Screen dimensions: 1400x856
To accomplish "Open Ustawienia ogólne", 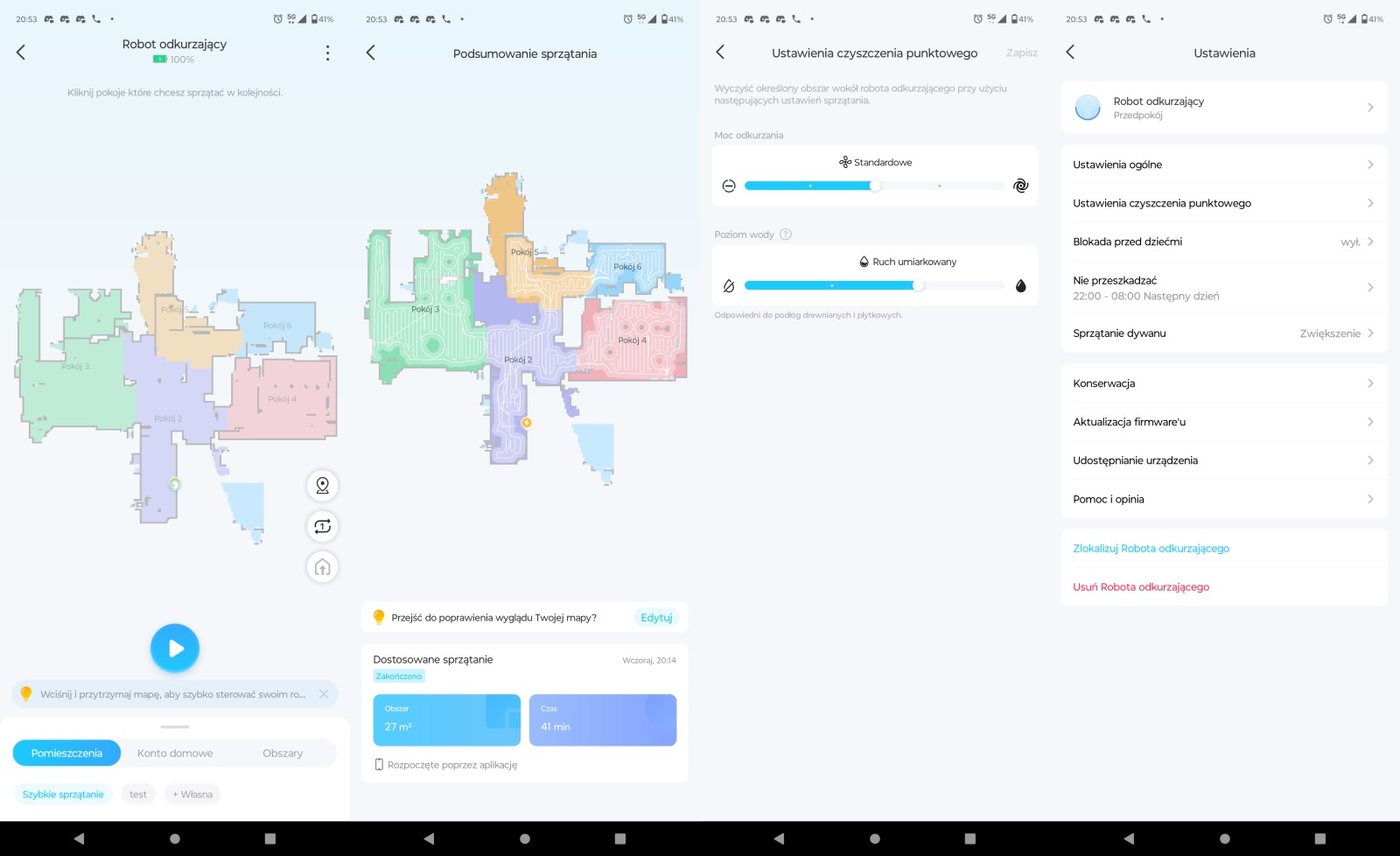I will (x=1224, y=165).
